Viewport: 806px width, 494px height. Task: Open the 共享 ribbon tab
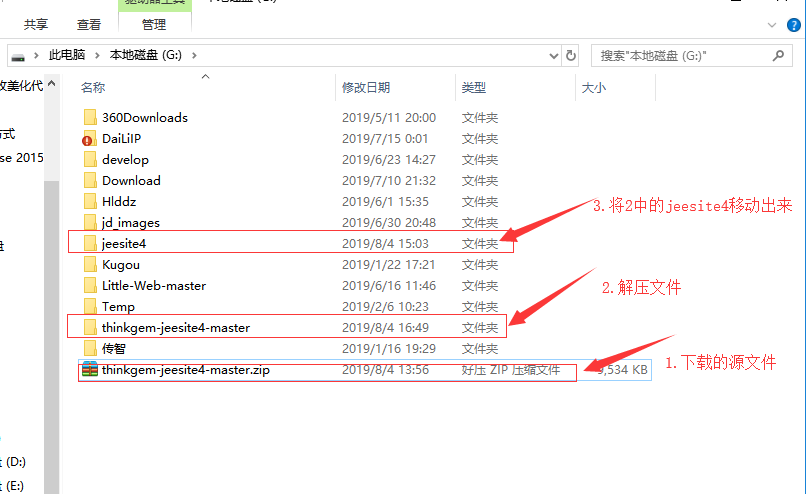point(36,24)
